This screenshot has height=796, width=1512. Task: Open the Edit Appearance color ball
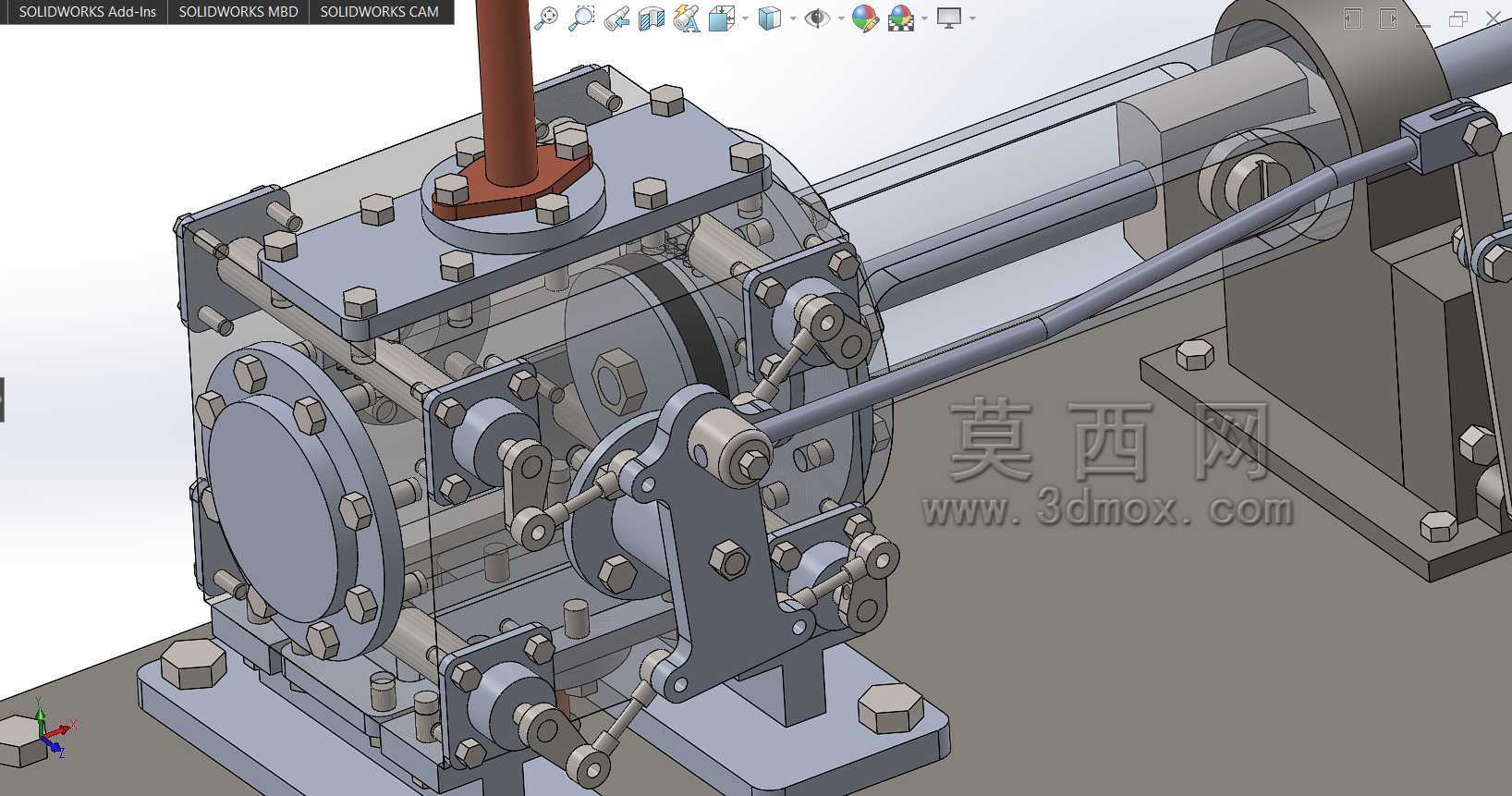865,18
